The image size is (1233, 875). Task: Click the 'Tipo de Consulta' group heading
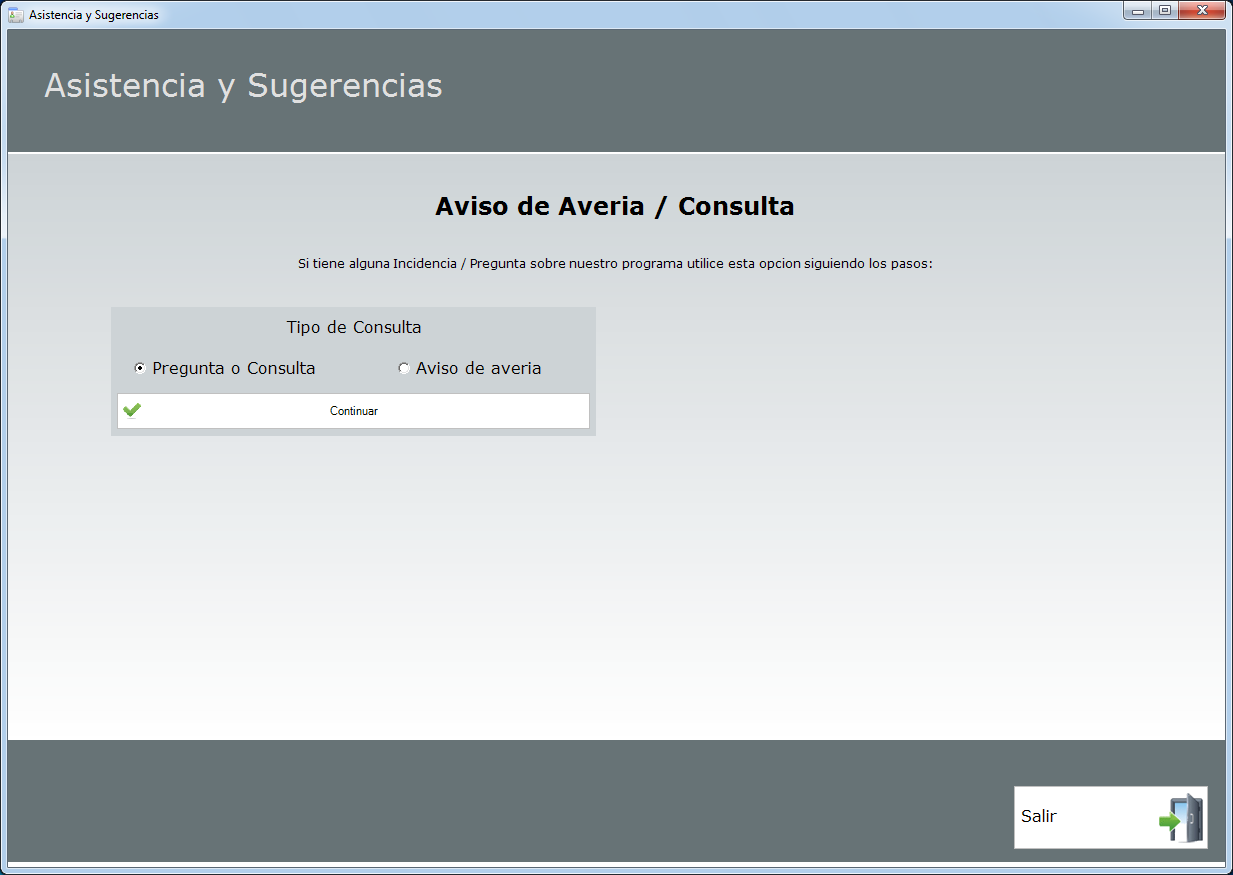click(353, 327)
